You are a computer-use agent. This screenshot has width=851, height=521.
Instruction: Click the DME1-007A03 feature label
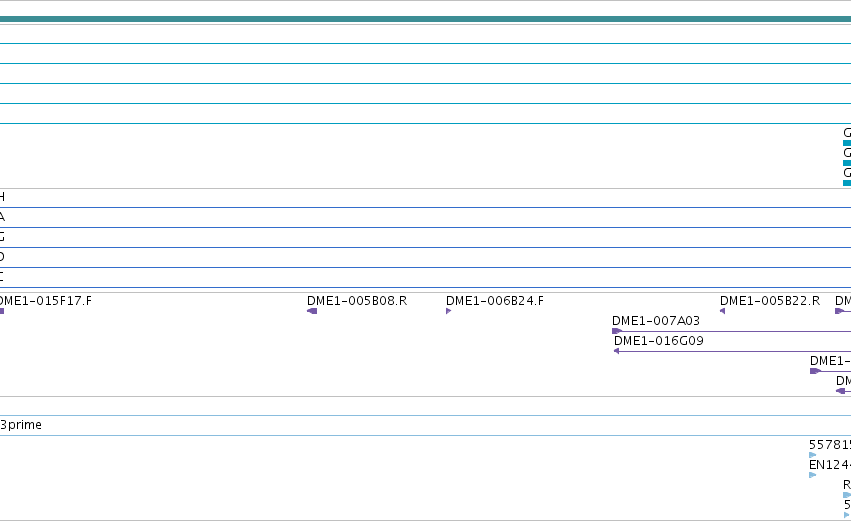(x=656, y=321)
